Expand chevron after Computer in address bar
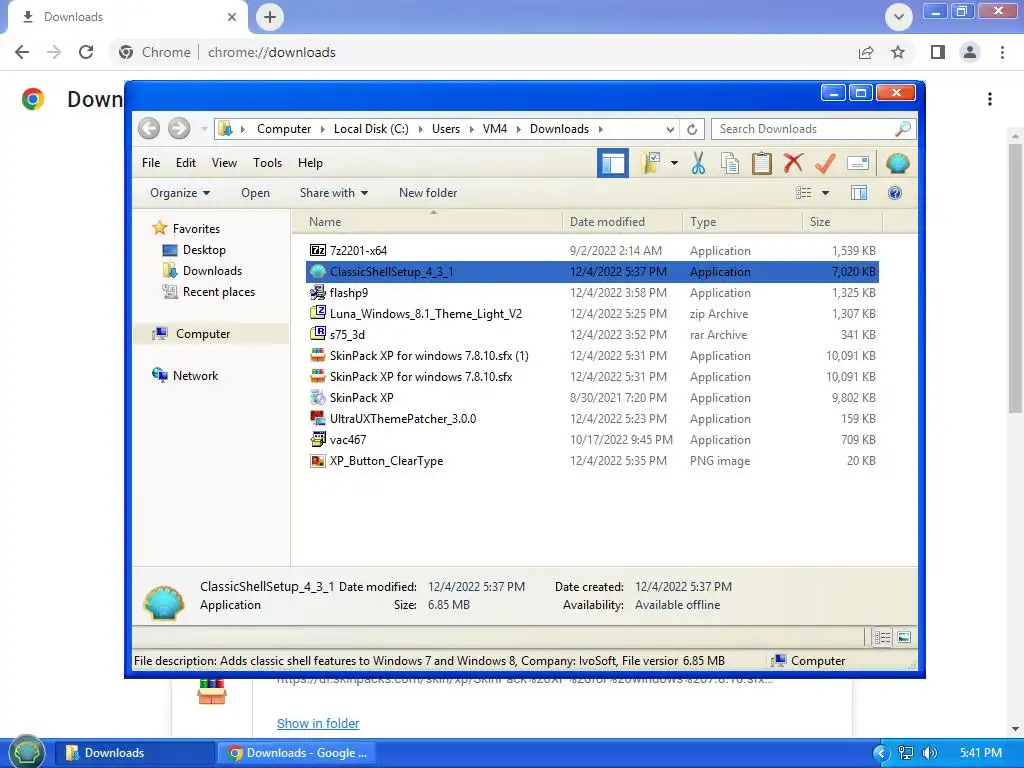This screenshot has width=1024, height=768. 323,129
